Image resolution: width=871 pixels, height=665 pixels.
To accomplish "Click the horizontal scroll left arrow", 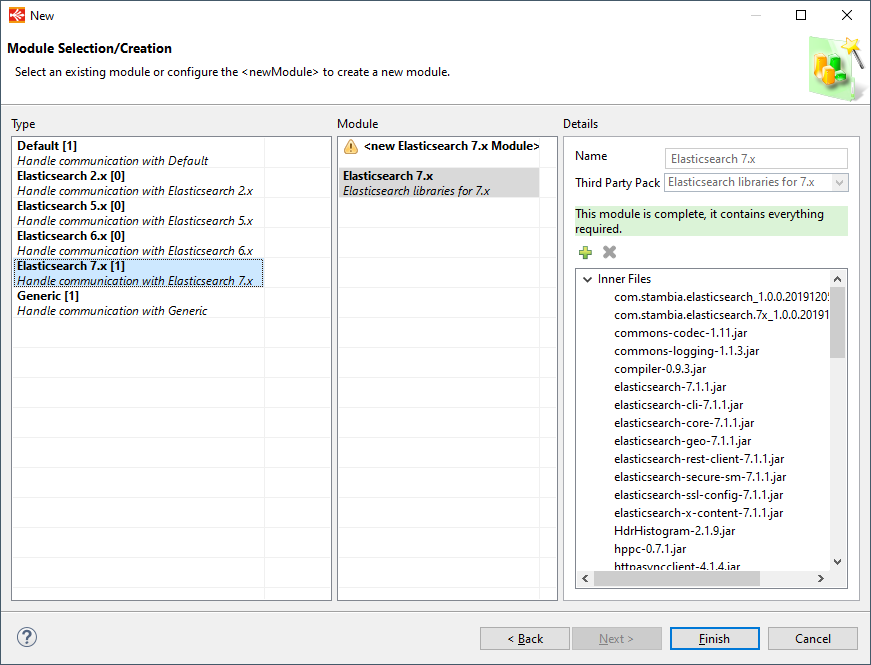I will point(585,578).
